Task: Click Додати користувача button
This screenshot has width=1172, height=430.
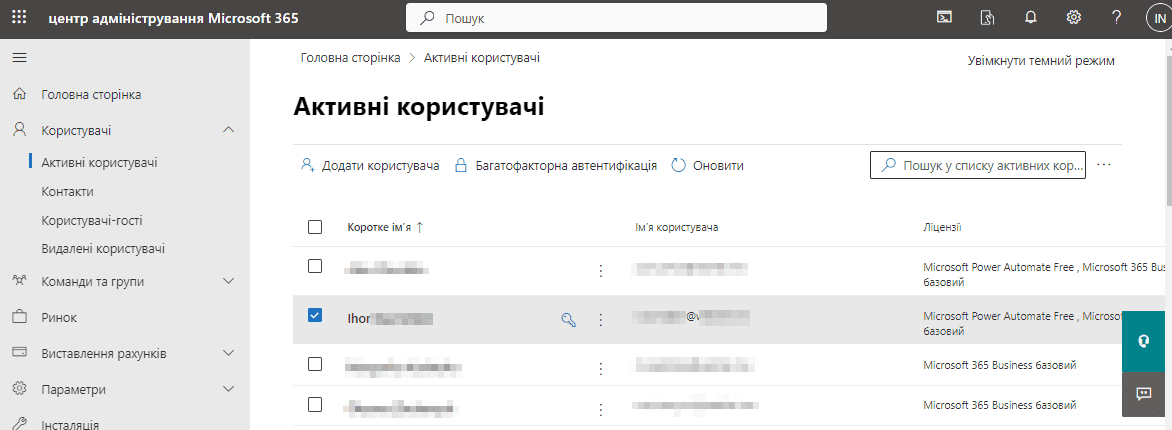Action: pyautogui.click(x=370, y=165)
